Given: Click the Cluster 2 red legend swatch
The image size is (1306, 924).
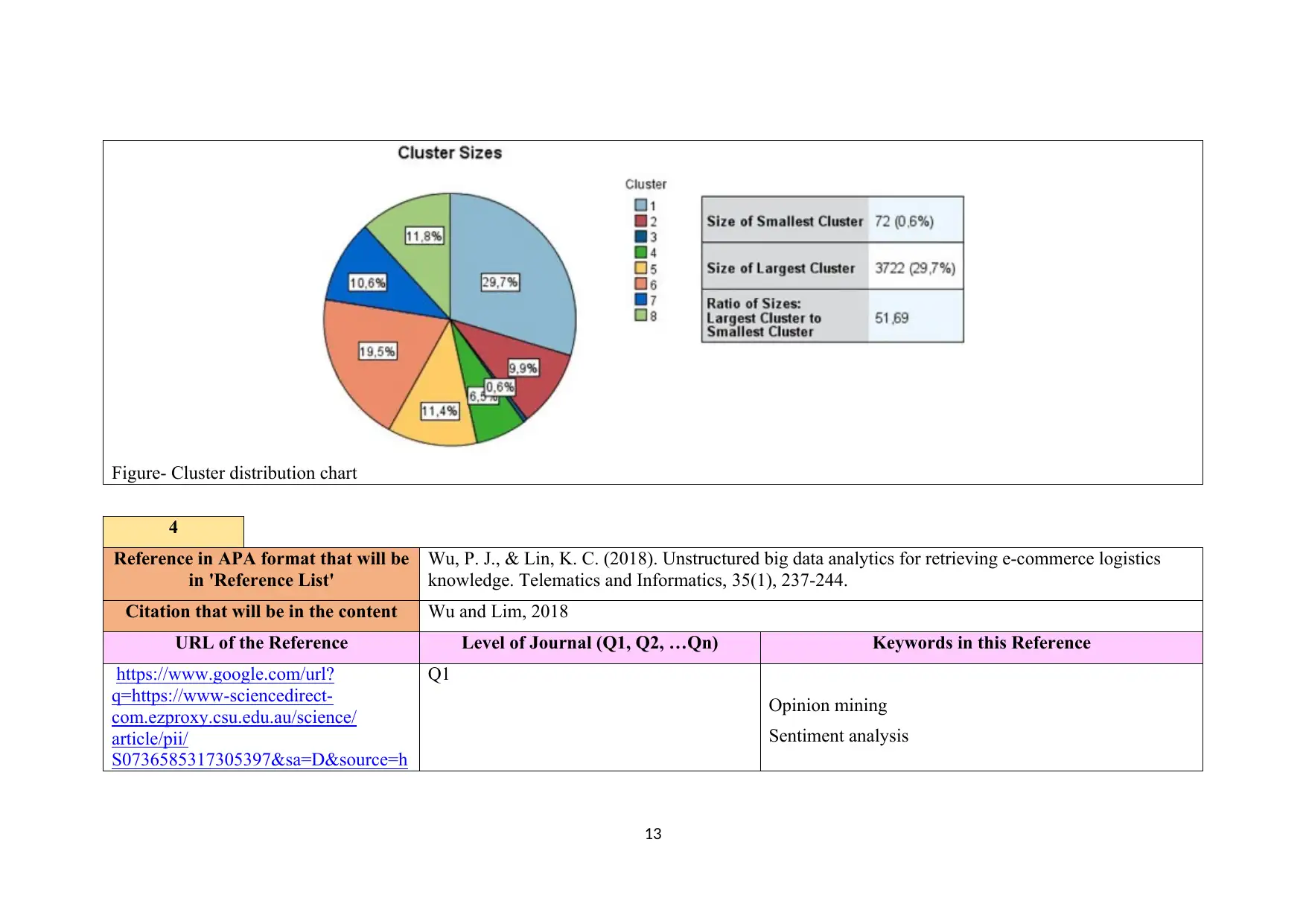Looking at the screenshot, I should click(x=640, y=221).
